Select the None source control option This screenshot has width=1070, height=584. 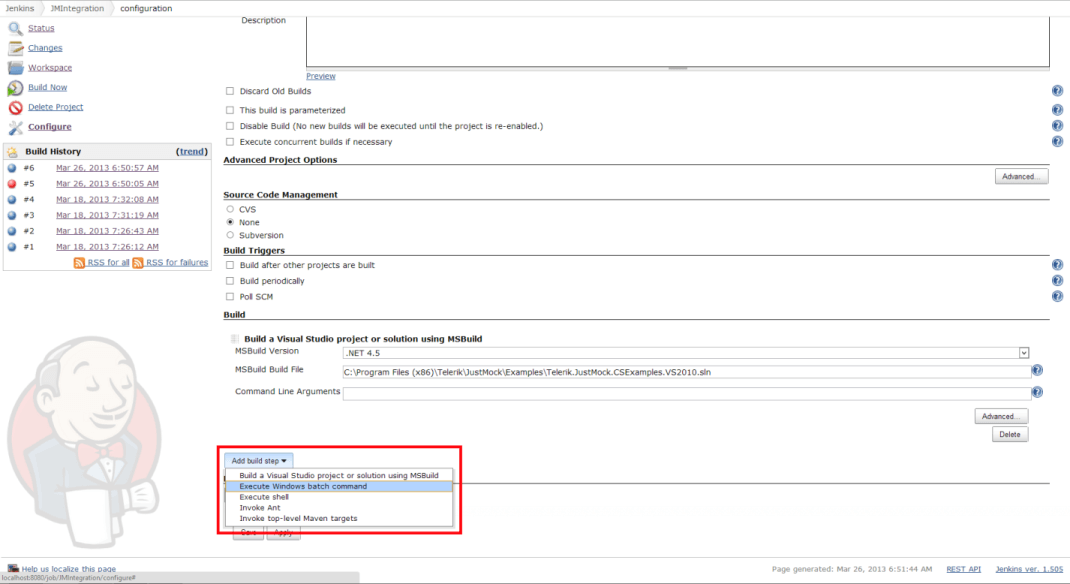pos(230,222)
